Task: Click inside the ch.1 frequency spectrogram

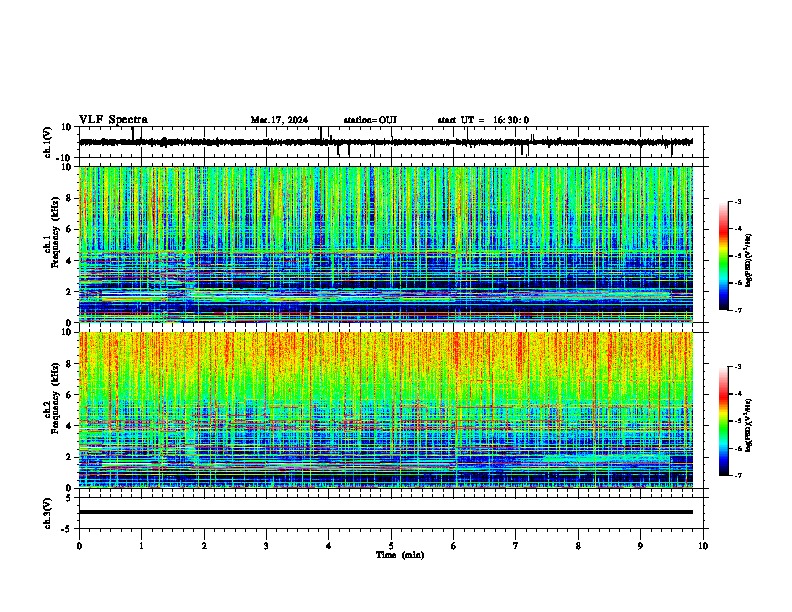Action: tap(386, 244)
